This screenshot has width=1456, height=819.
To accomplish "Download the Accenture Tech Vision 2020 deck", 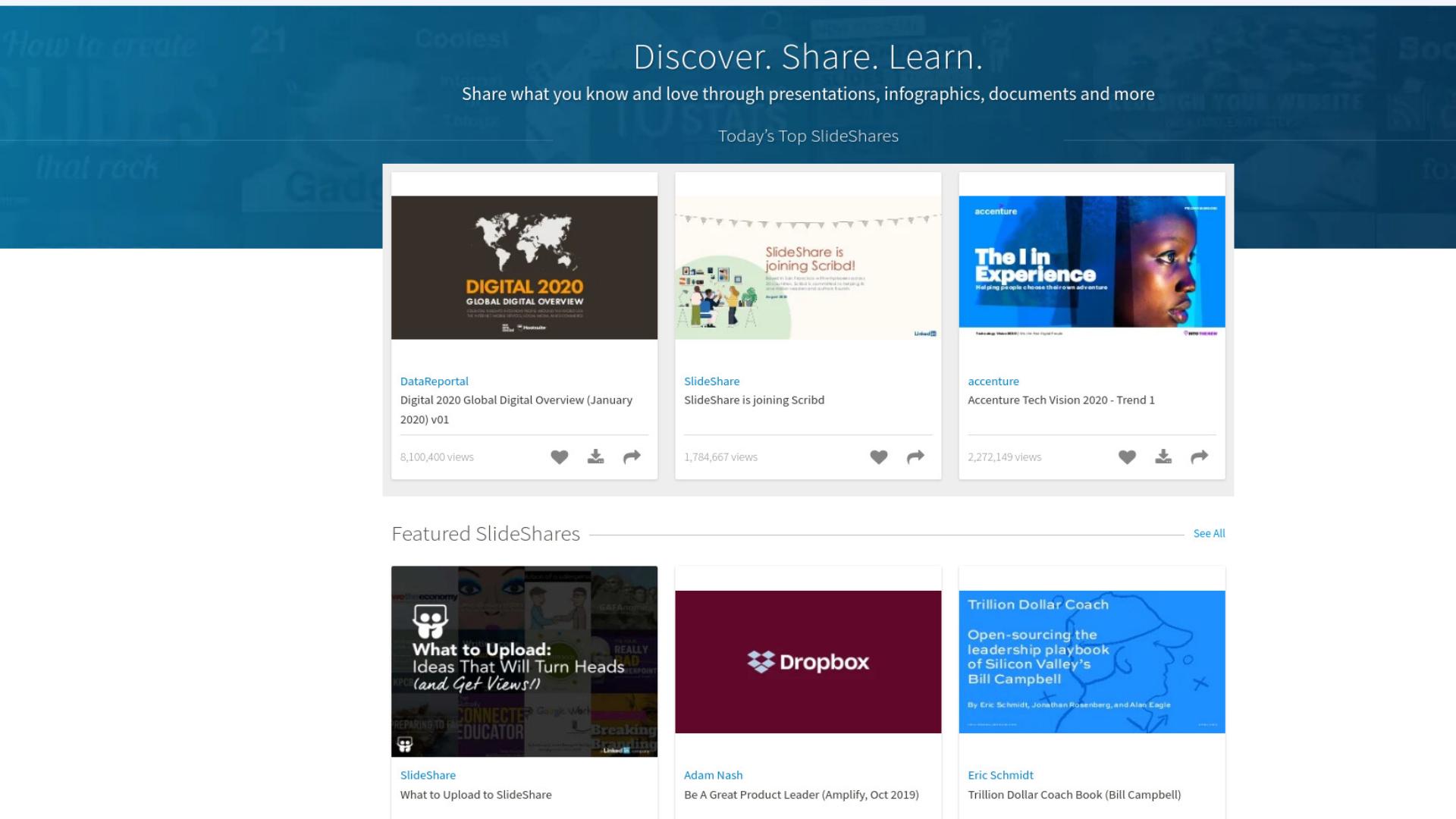I will click(x=1163, y=457).
